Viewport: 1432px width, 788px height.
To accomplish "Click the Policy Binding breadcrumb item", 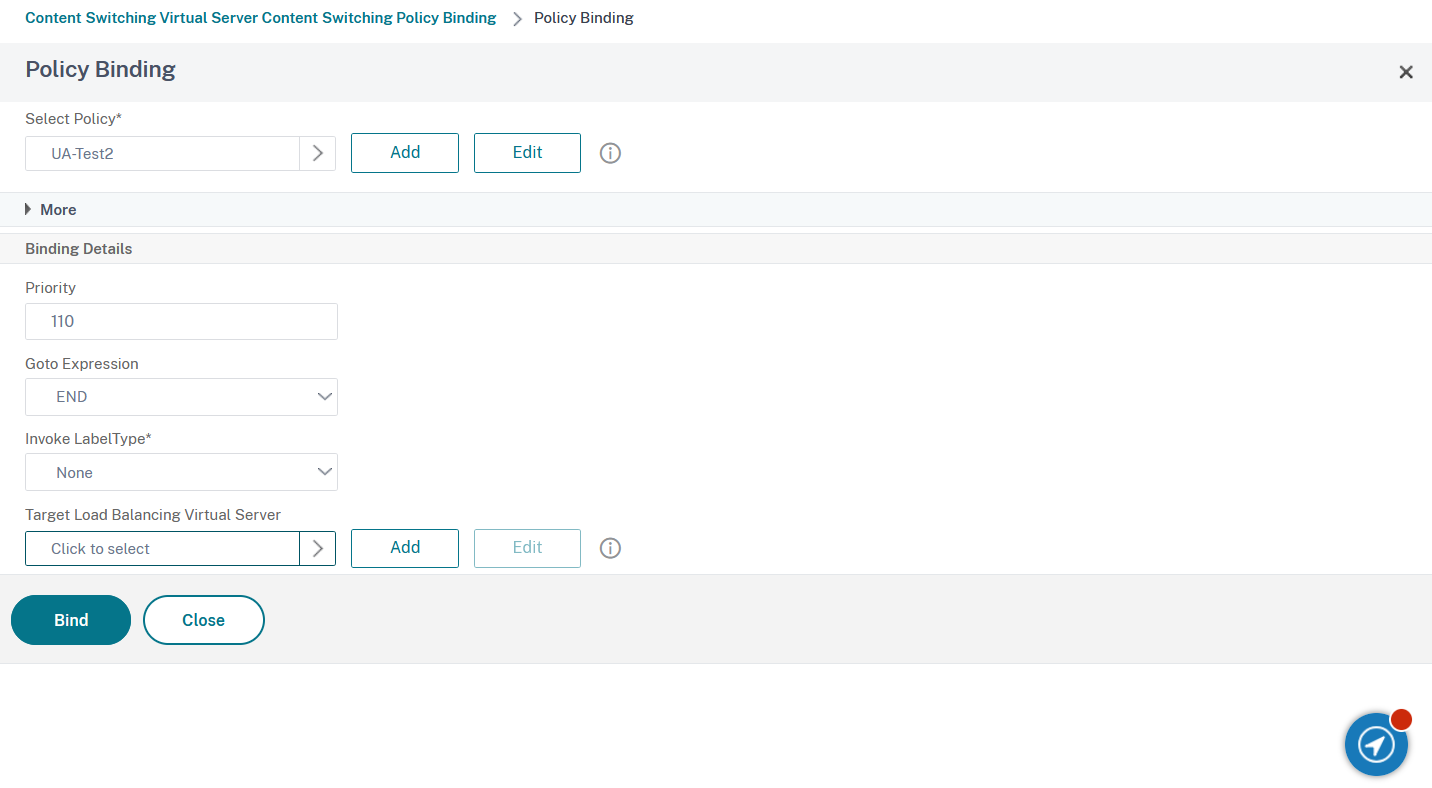I will (583, 18).
